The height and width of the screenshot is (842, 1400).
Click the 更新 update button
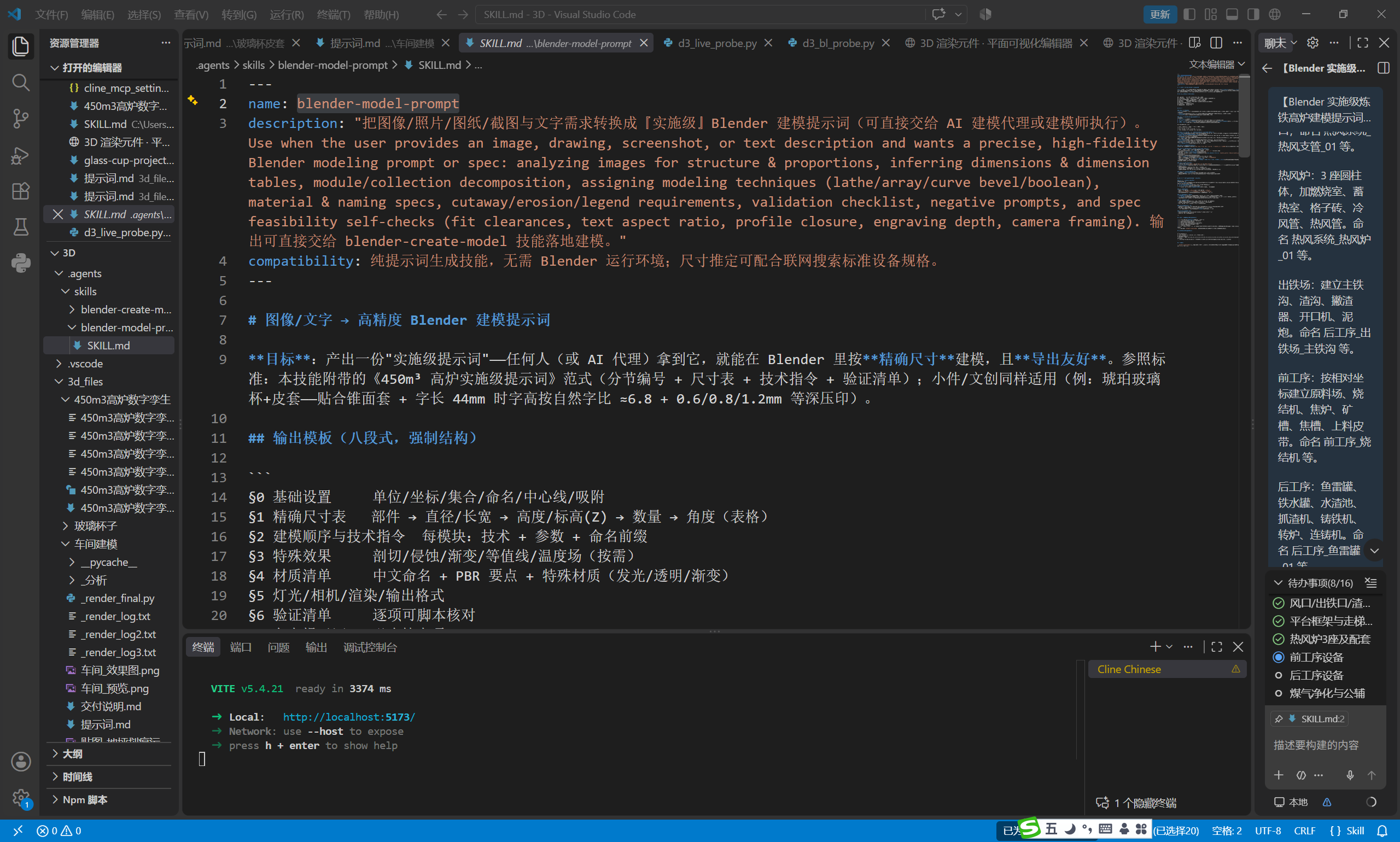pos(1159,14)
